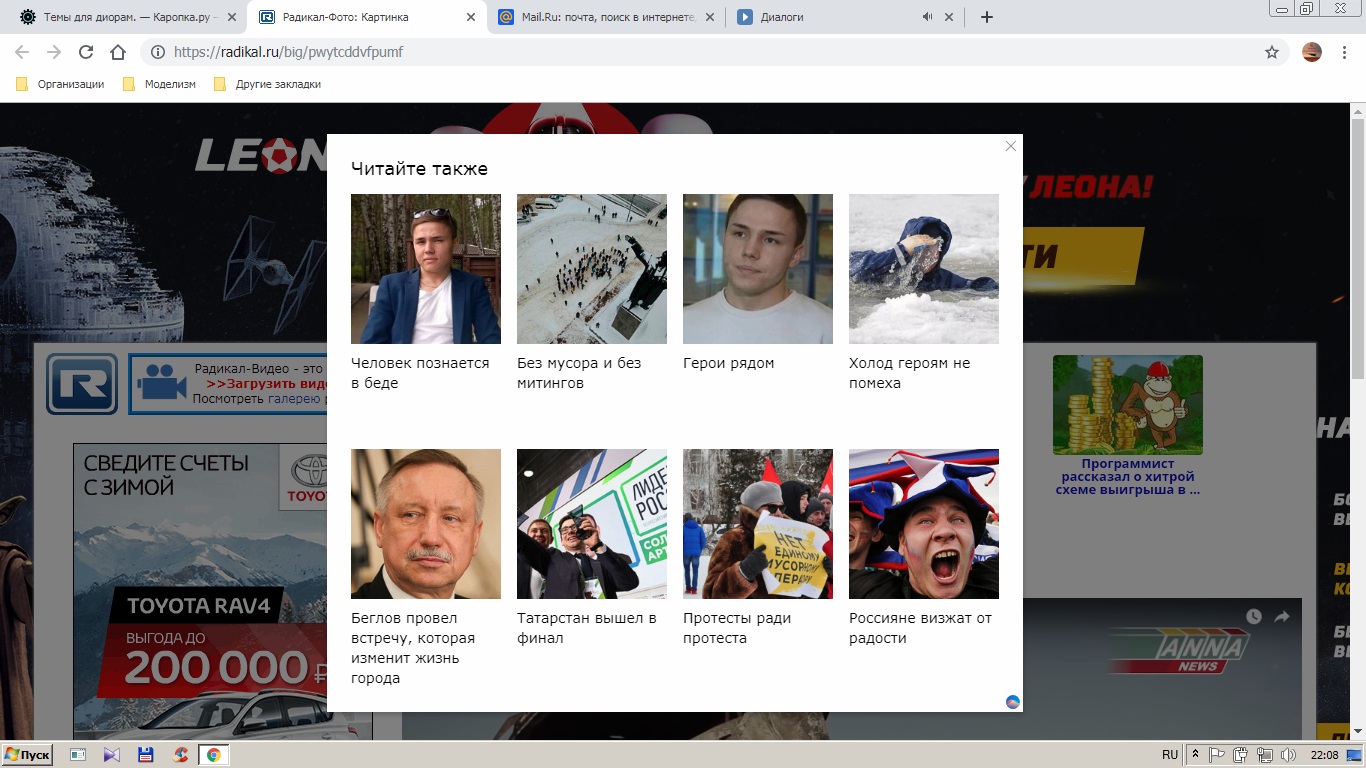Click the Radikal logo icon
1366x768 pixels.
tap(81, 384)
